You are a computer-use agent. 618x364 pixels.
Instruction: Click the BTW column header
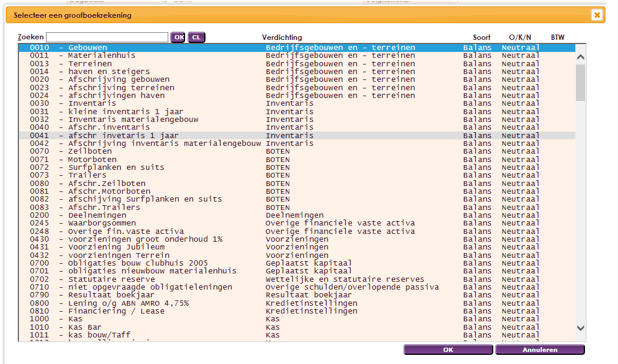(x=557, y=37)
